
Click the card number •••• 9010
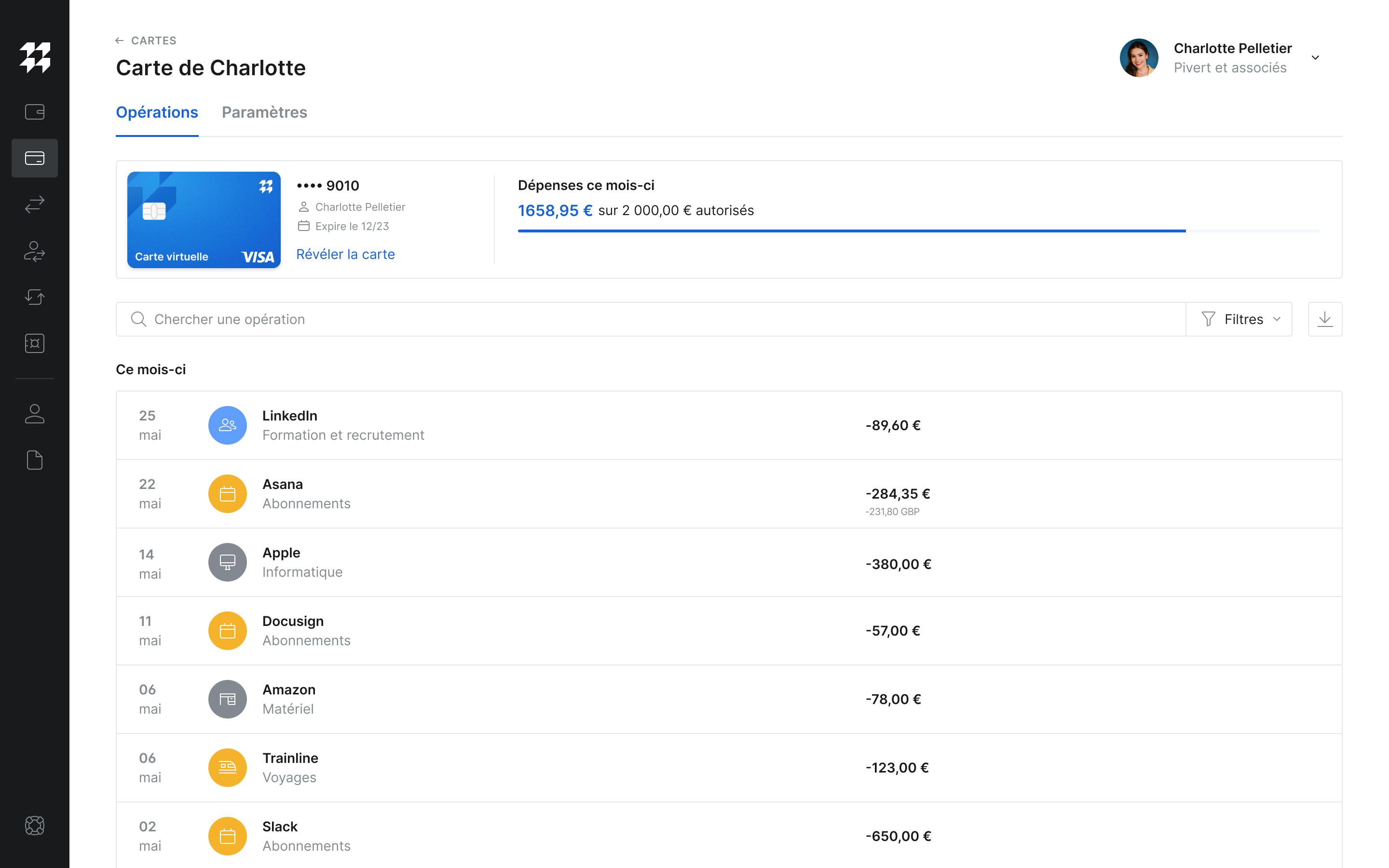coord(328,186)
